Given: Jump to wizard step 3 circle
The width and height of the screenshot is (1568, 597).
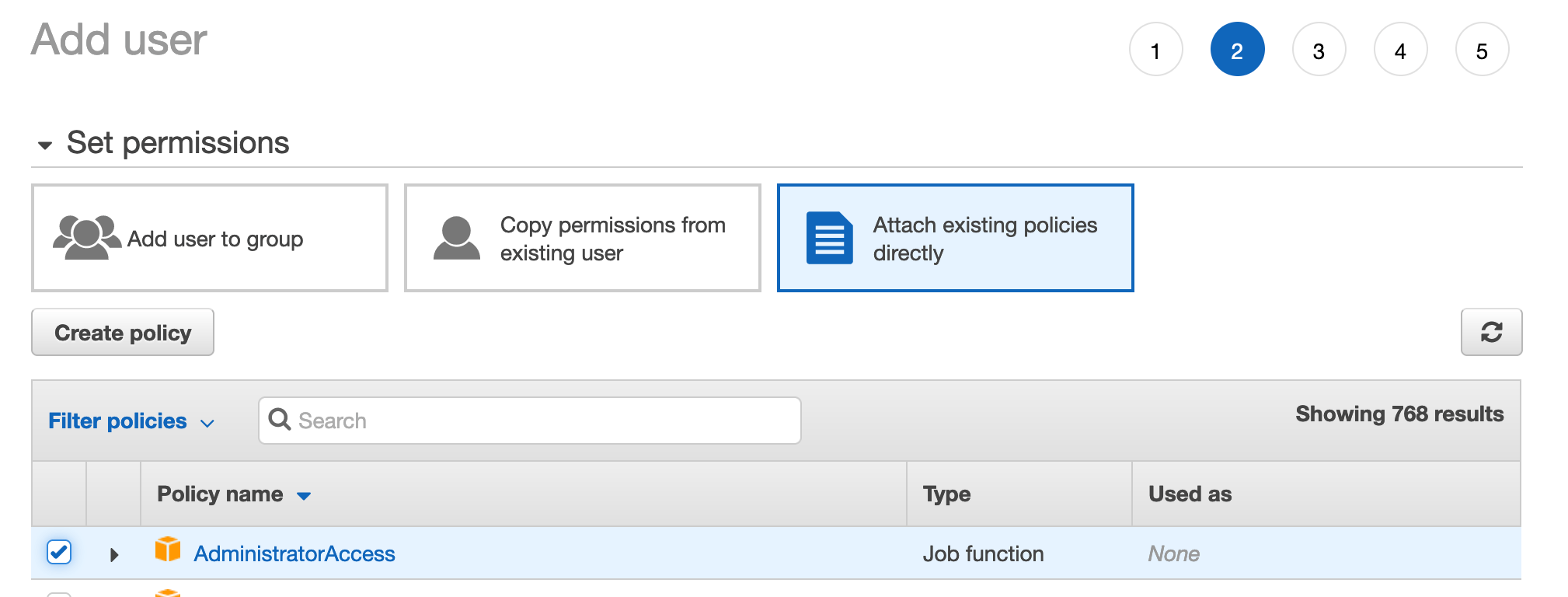Looking at the screenshot, I should coord(1319,50).
